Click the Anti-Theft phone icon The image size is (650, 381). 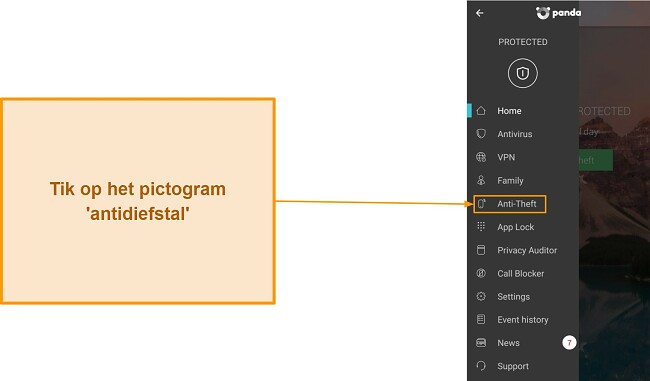pos(481,204)
